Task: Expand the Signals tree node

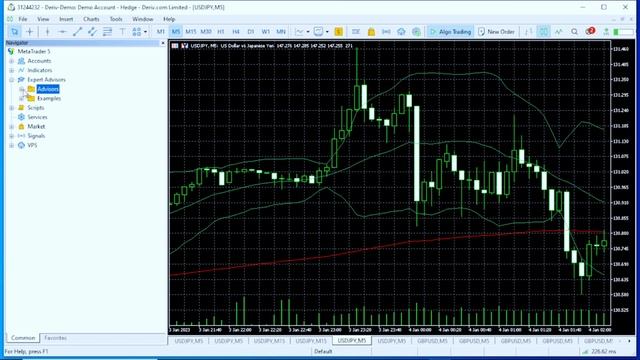Action: point(11,136)
